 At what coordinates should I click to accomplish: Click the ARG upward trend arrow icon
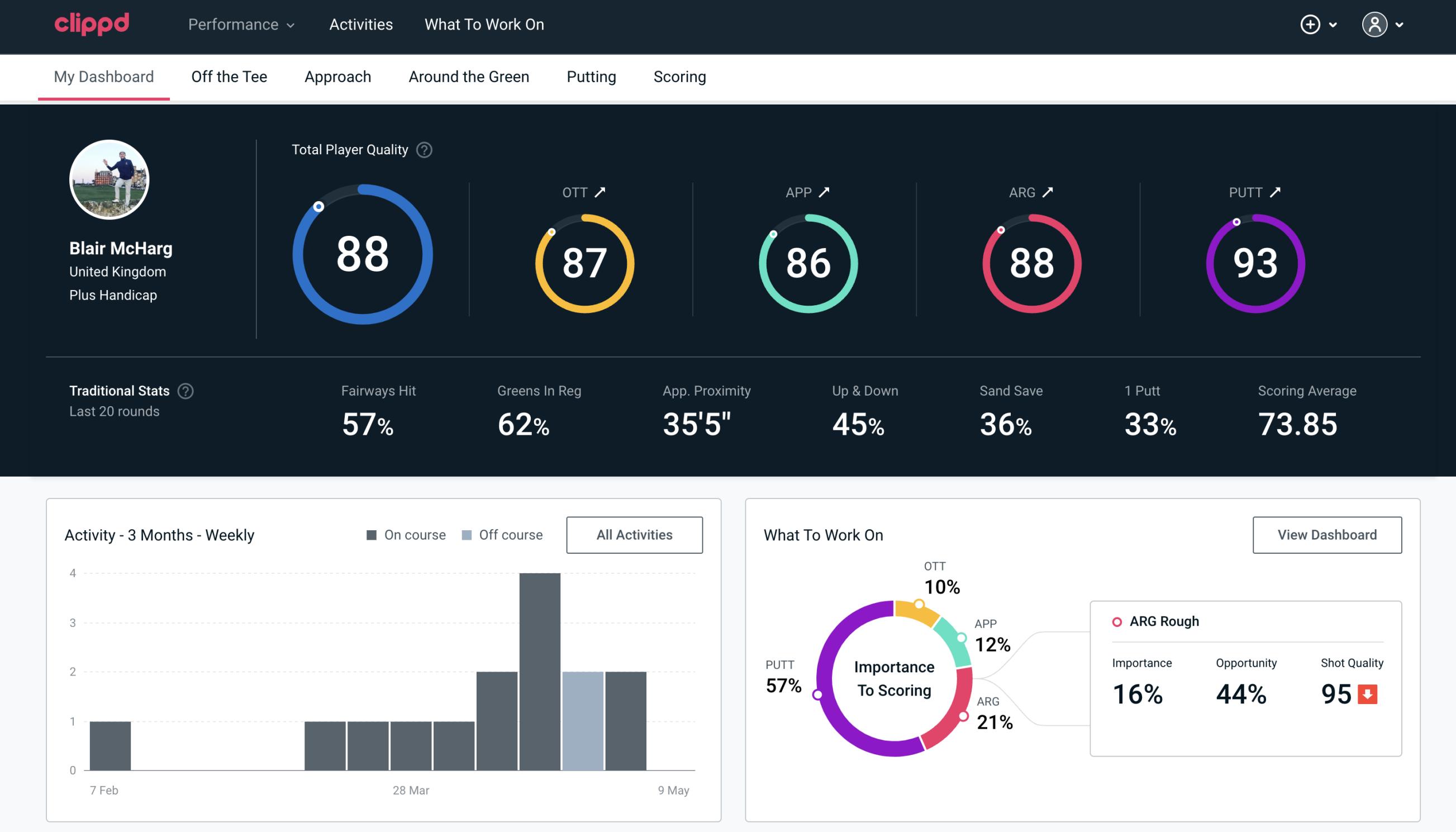1048,192
